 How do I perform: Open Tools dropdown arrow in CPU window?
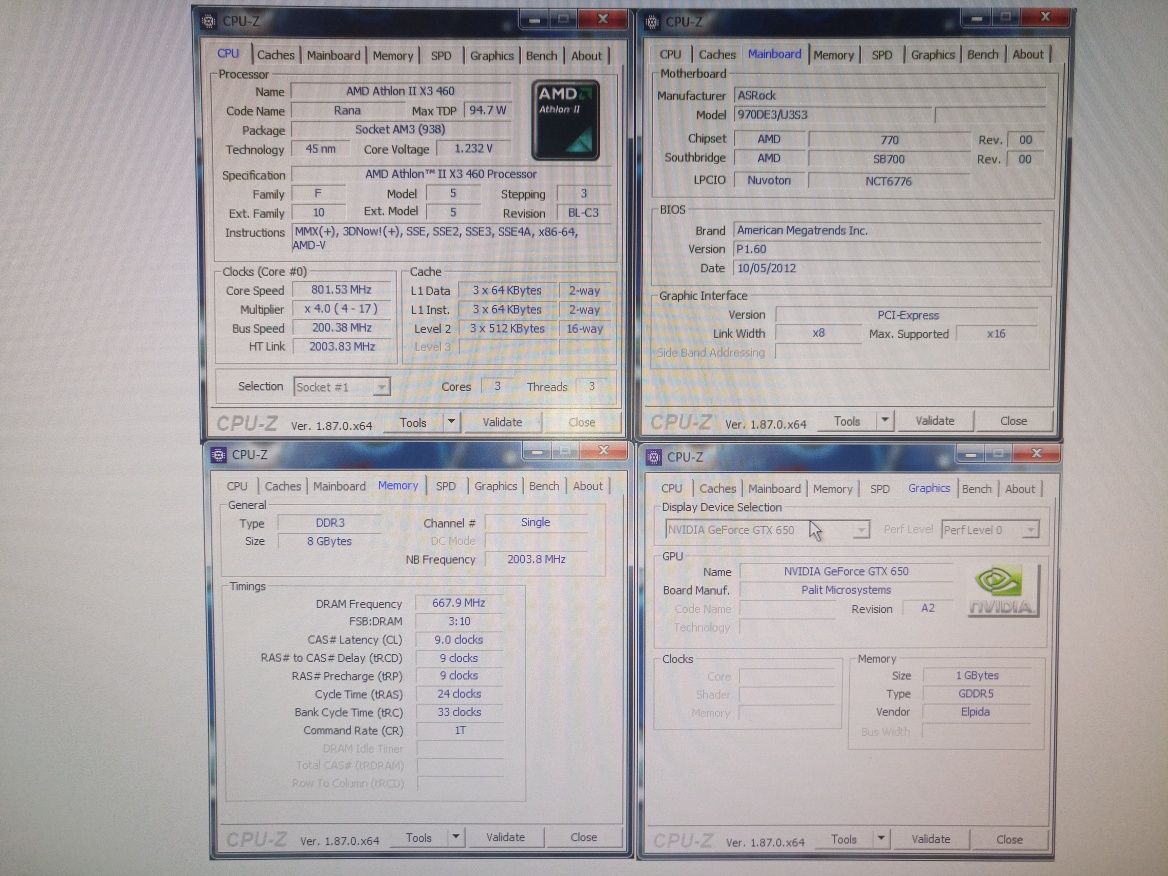pos(451,422)
